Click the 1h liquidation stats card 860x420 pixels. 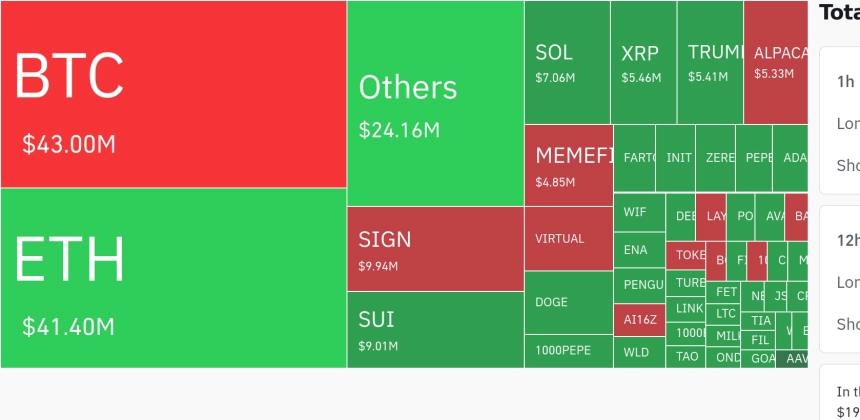coord(840,120)
